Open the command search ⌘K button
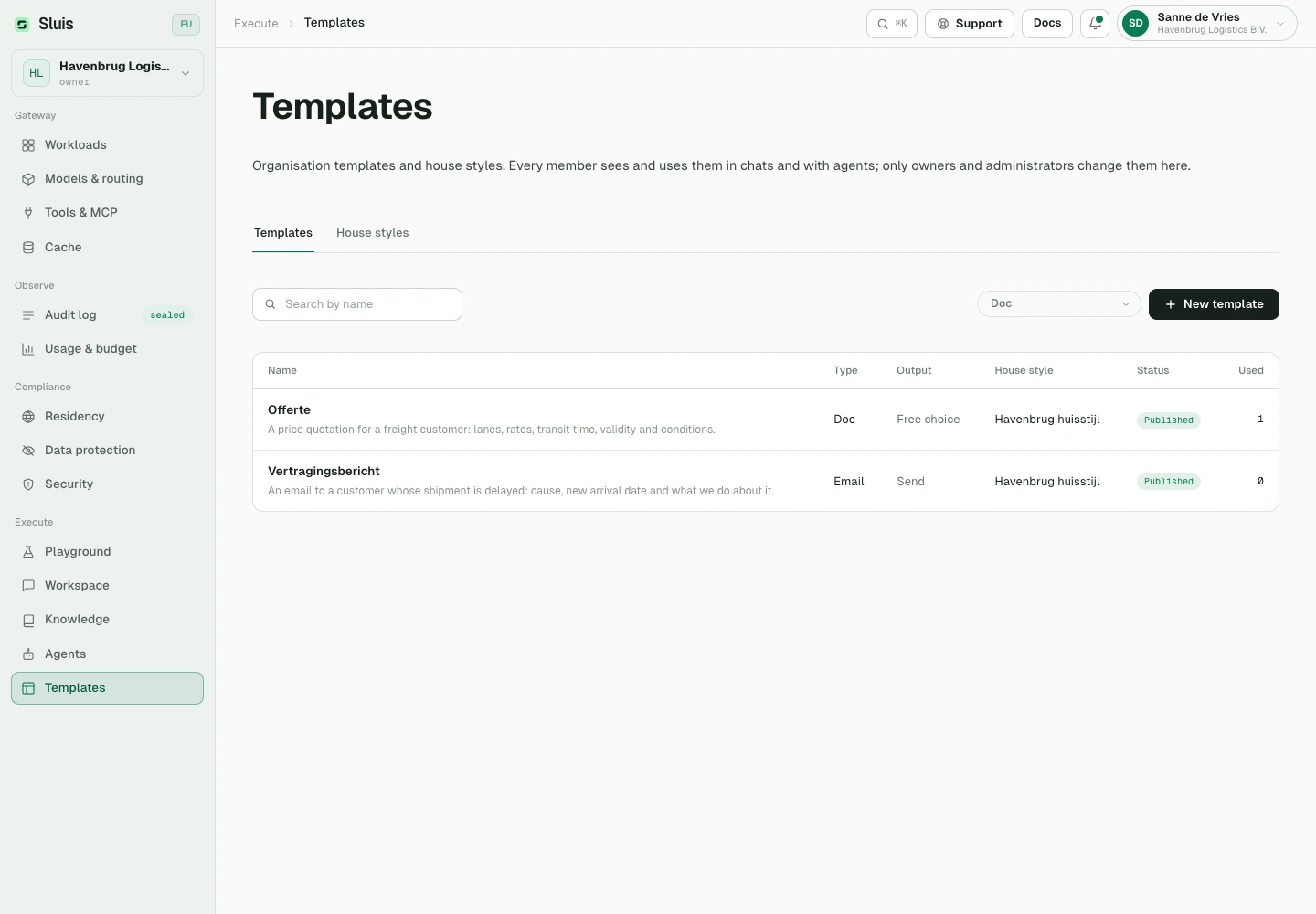This screenshot has height=914, width=1316. click(x=892, y=24)
